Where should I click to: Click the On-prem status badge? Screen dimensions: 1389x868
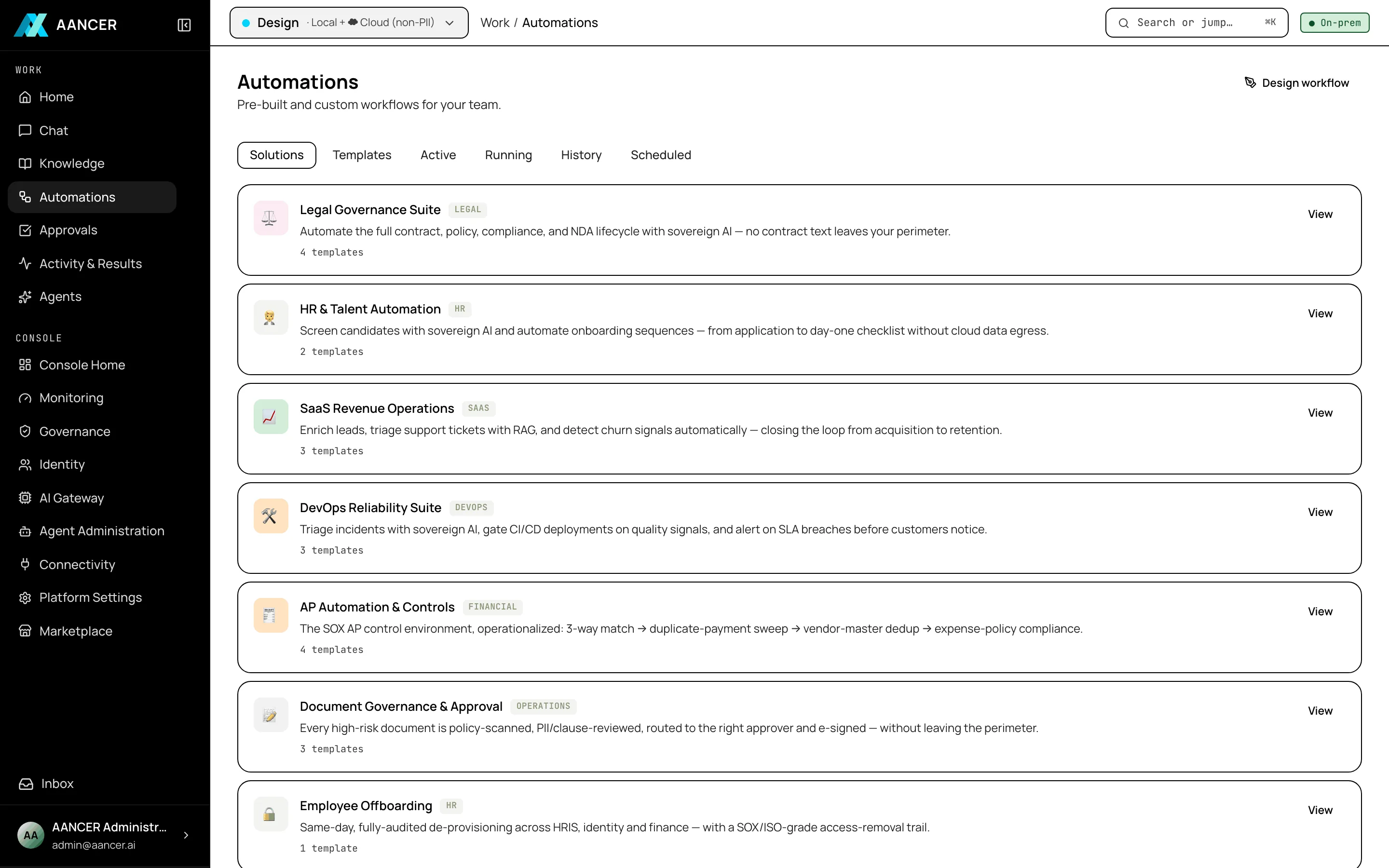click(x=1335, y=23)
